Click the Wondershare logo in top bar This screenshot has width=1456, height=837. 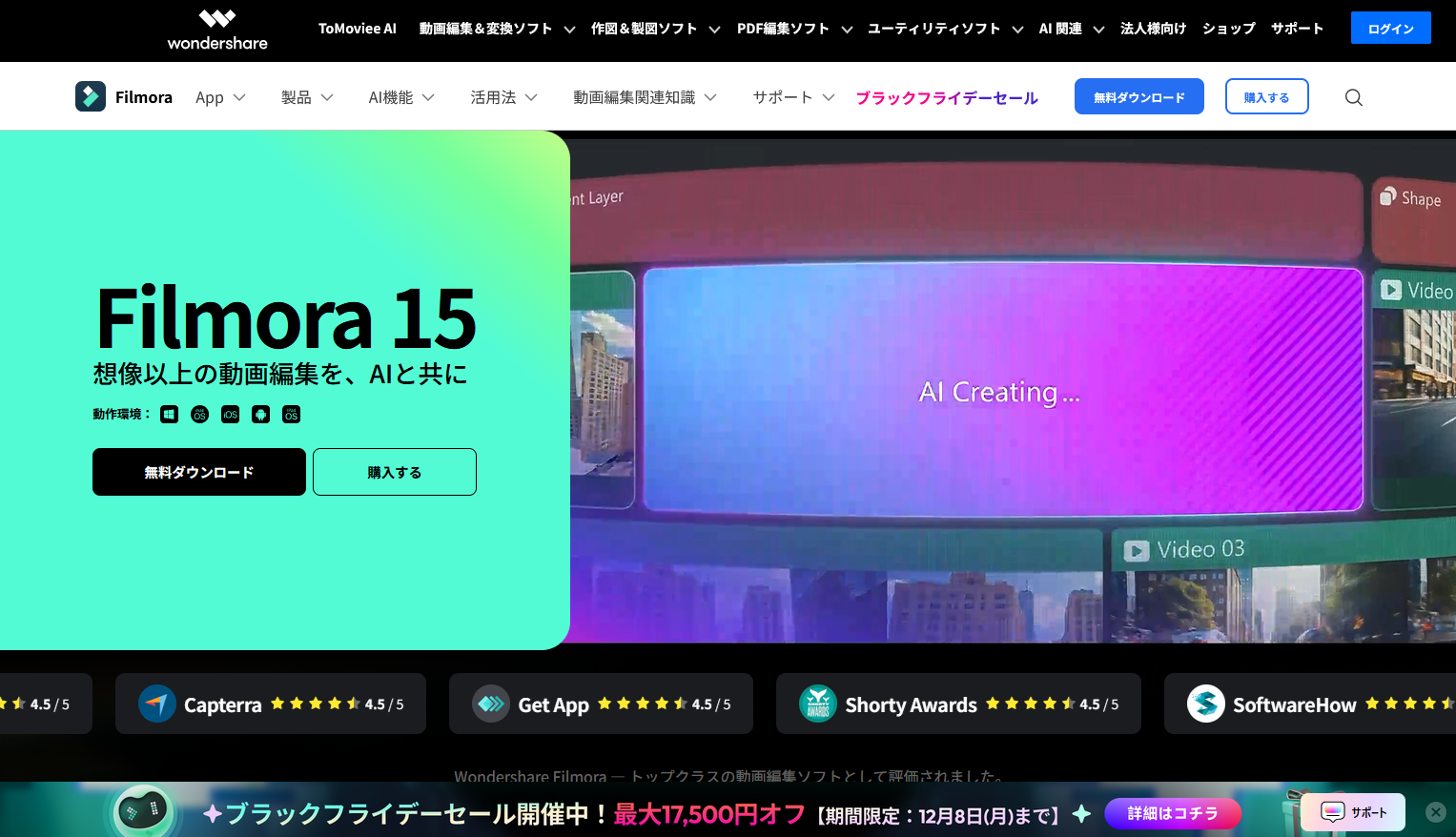[x=217, y=30]
